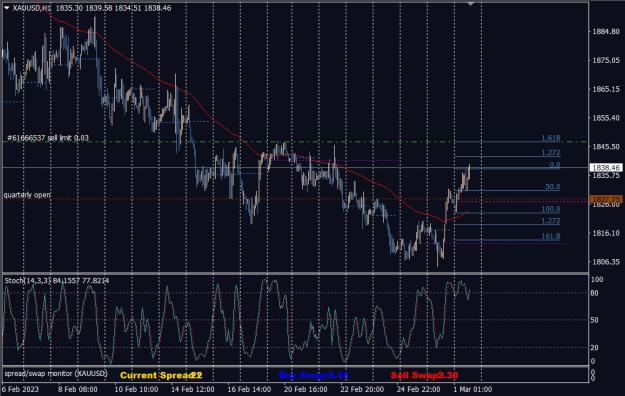This screenshot has width=625, height=396.
Task: Select the 50.0 Fibonacci level label
Action: (552, 187)
